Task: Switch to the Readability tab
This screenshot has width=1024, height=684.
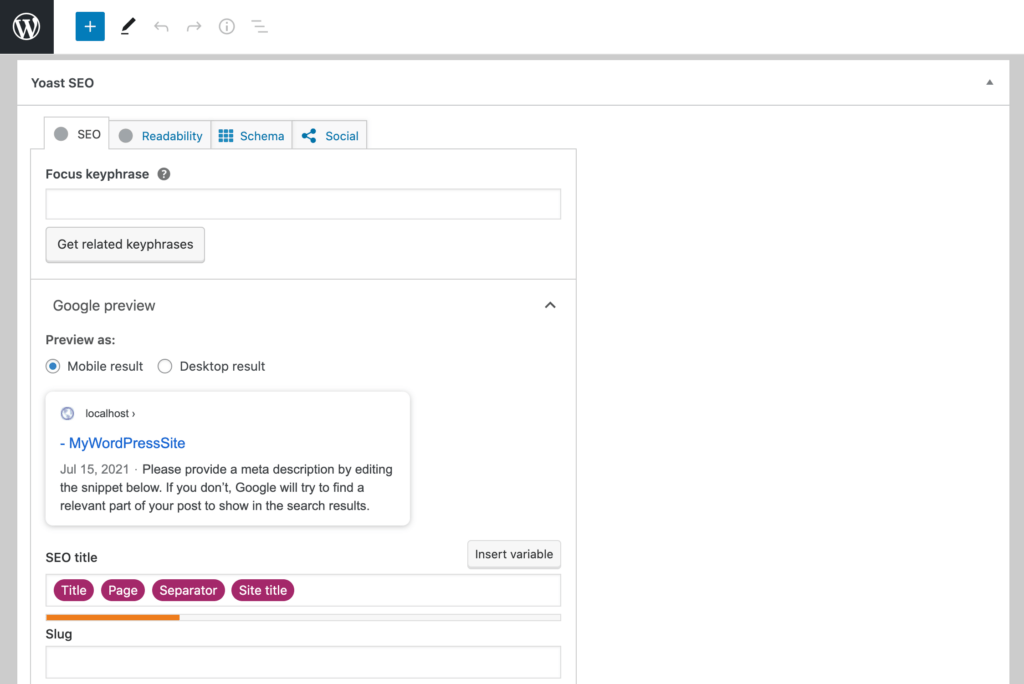Action: [161, 136]
